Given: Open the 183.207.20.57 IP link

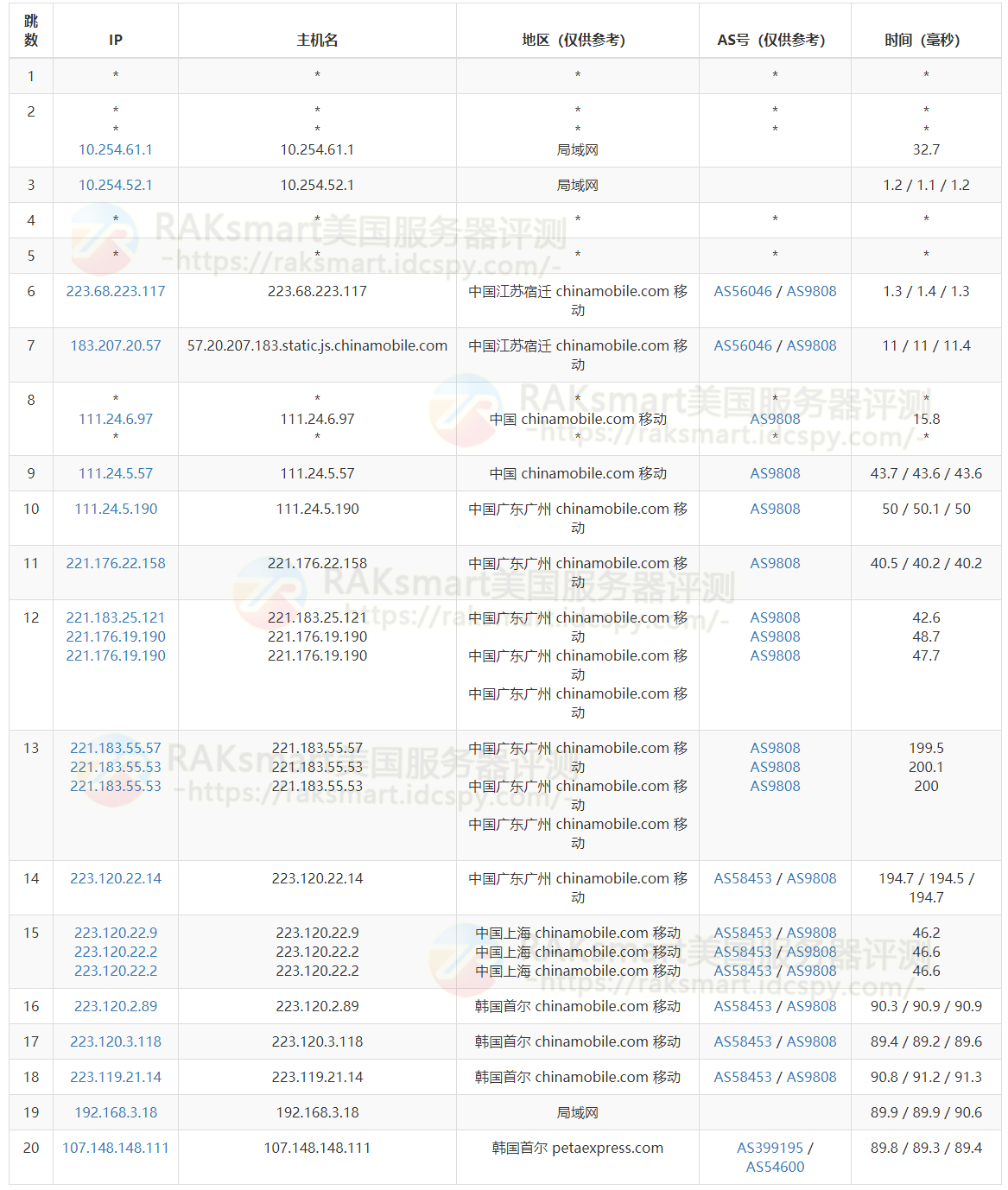Looking at the screenshot, I should click(116, 345).
